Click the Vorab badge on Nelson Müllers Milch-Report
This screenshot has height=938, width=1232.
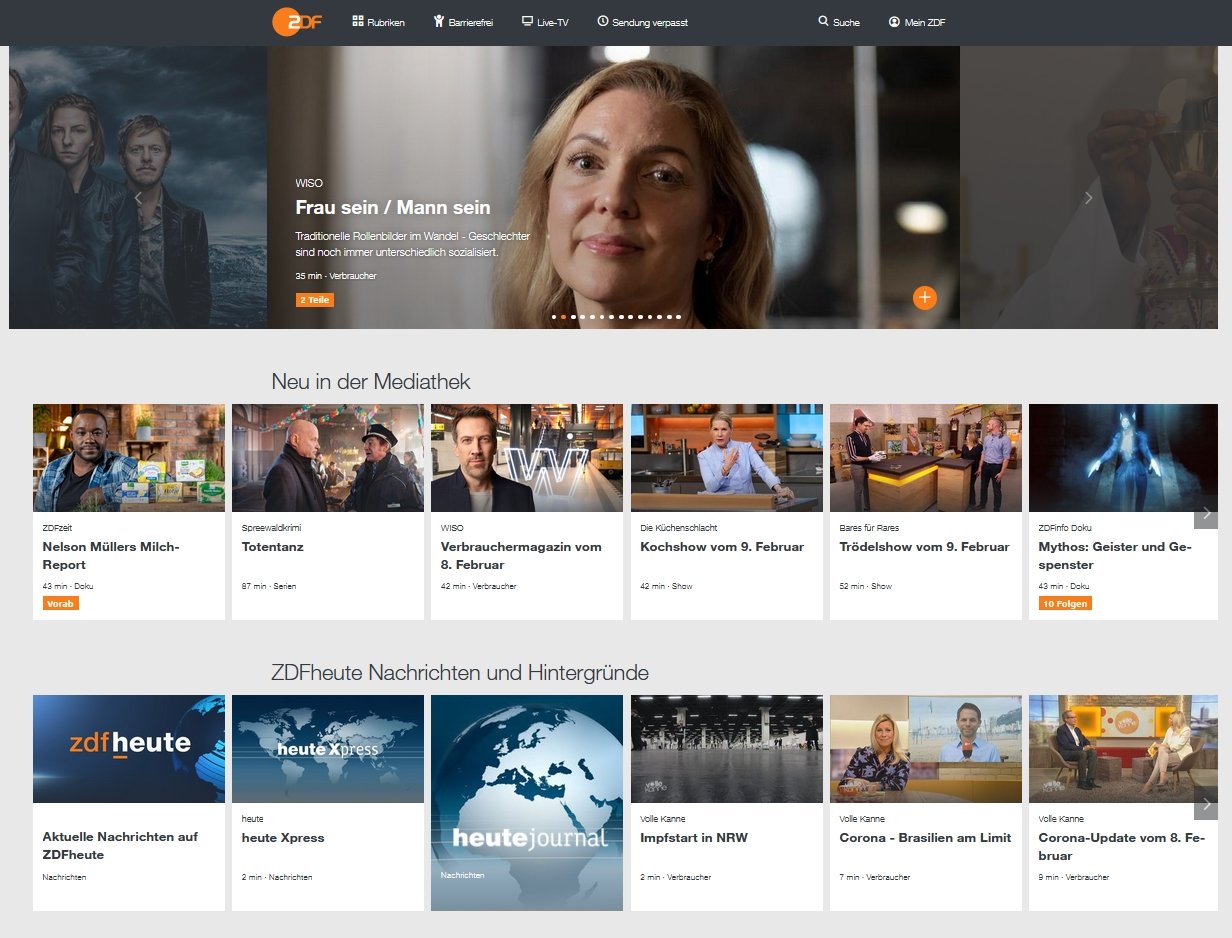coord(61,603)
